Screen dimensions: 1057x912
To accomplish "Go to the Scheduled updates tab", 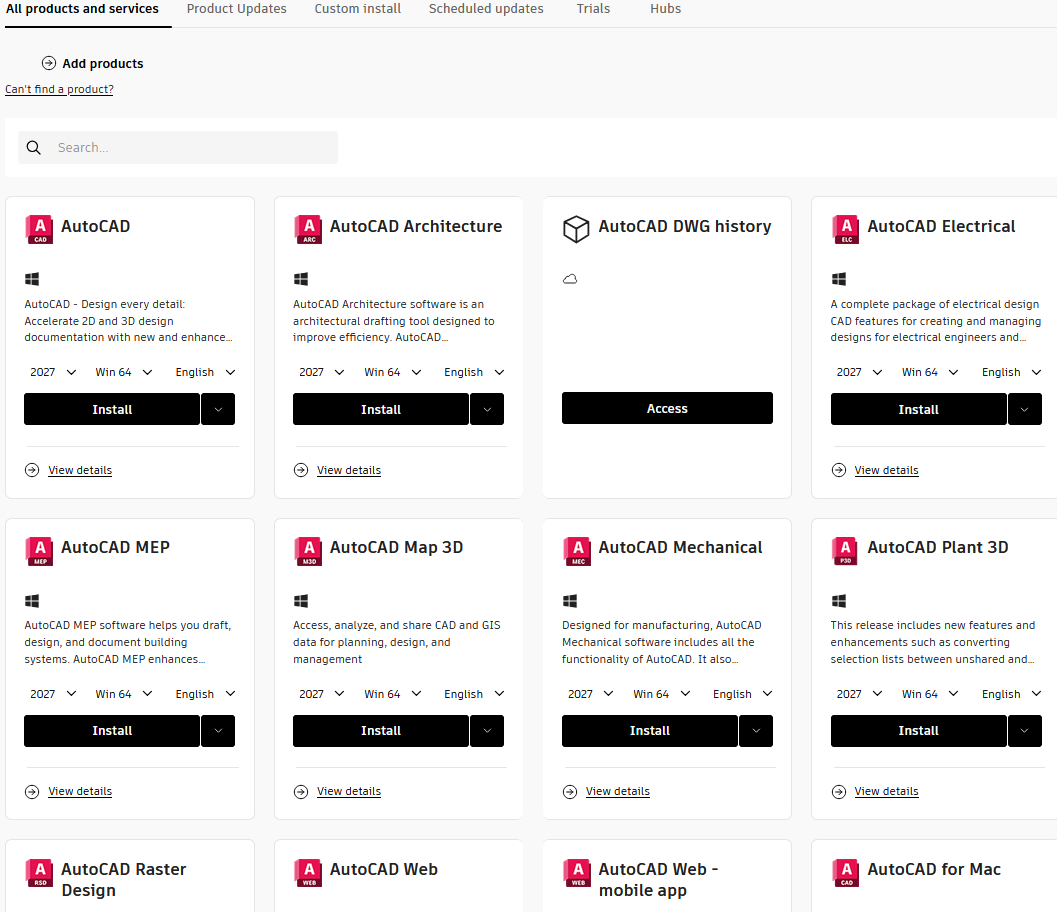I will 486,9.
